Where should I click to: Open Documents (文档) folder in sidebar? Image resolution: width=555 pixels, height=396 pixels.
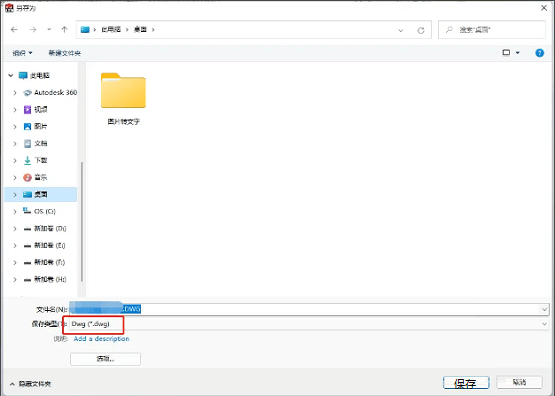[x=35, y=143]
